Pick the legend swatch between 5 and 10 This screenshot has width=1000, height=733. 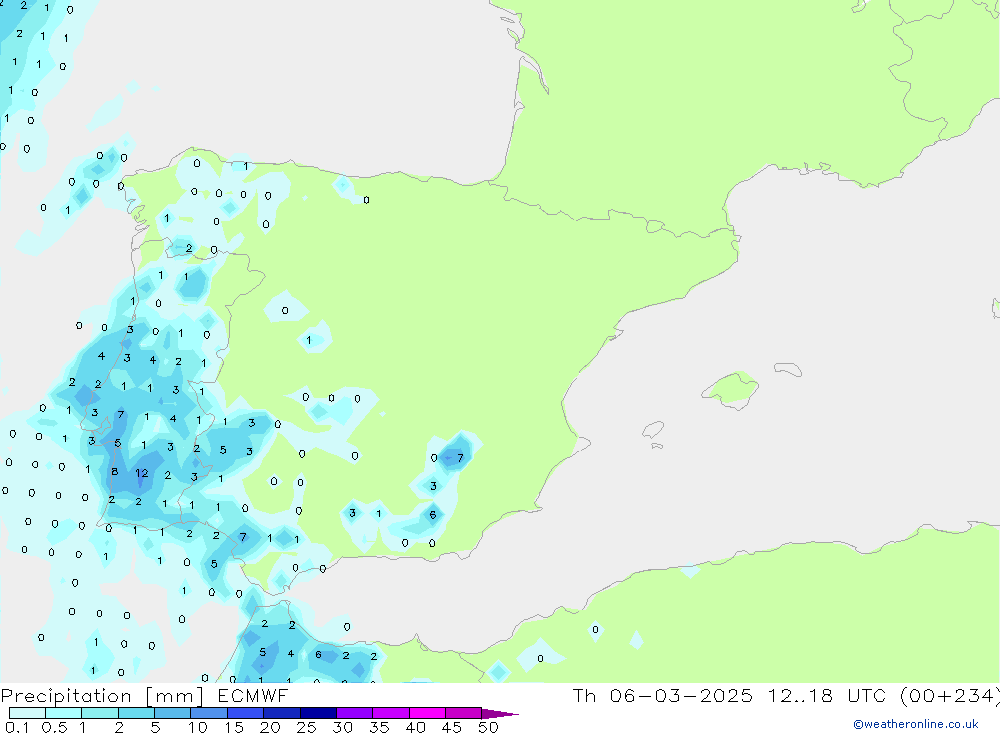(173, 713)
